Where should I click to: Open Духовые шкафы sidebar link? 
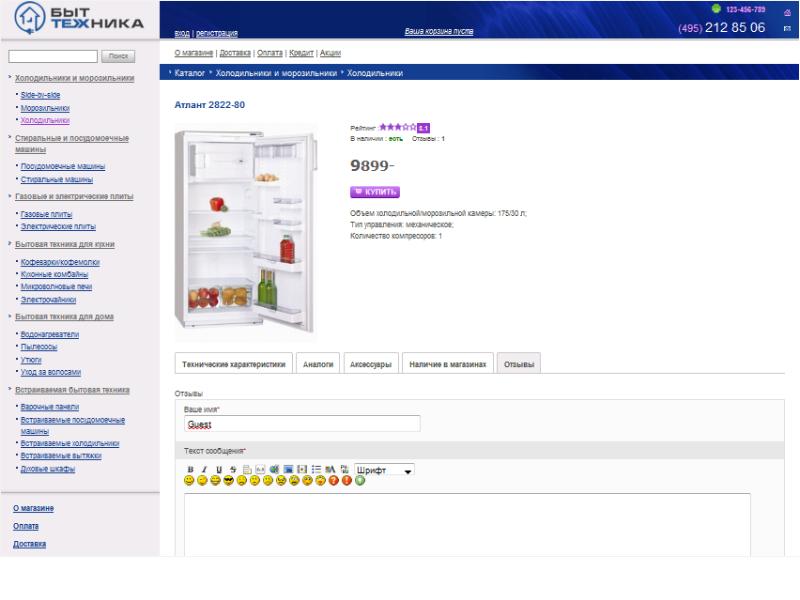point(47,469)
